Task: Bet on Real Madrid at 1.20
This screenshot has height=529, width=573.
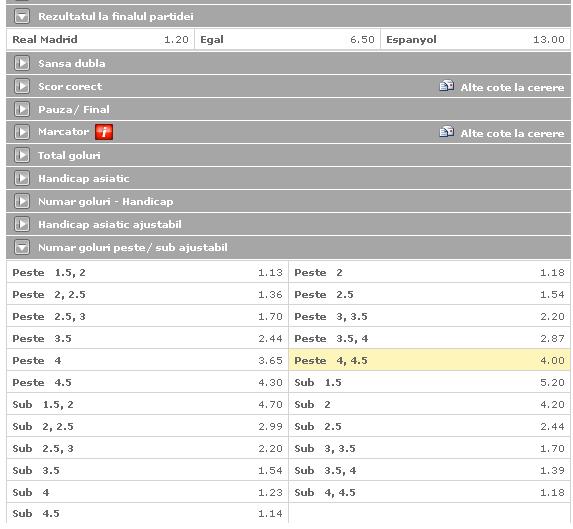Action: pyautogui.click(x=100, y=39)
